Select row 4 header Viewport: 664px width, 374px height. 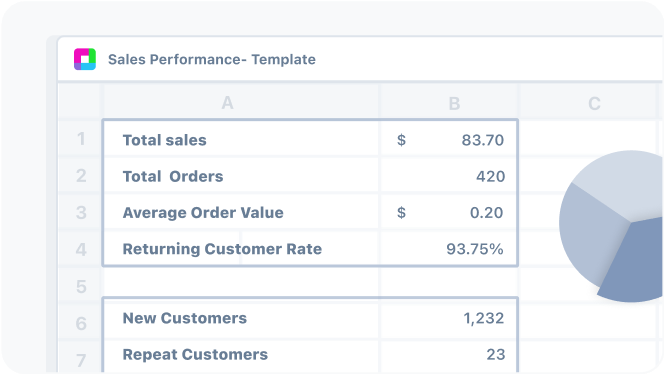tap(80, 249)
